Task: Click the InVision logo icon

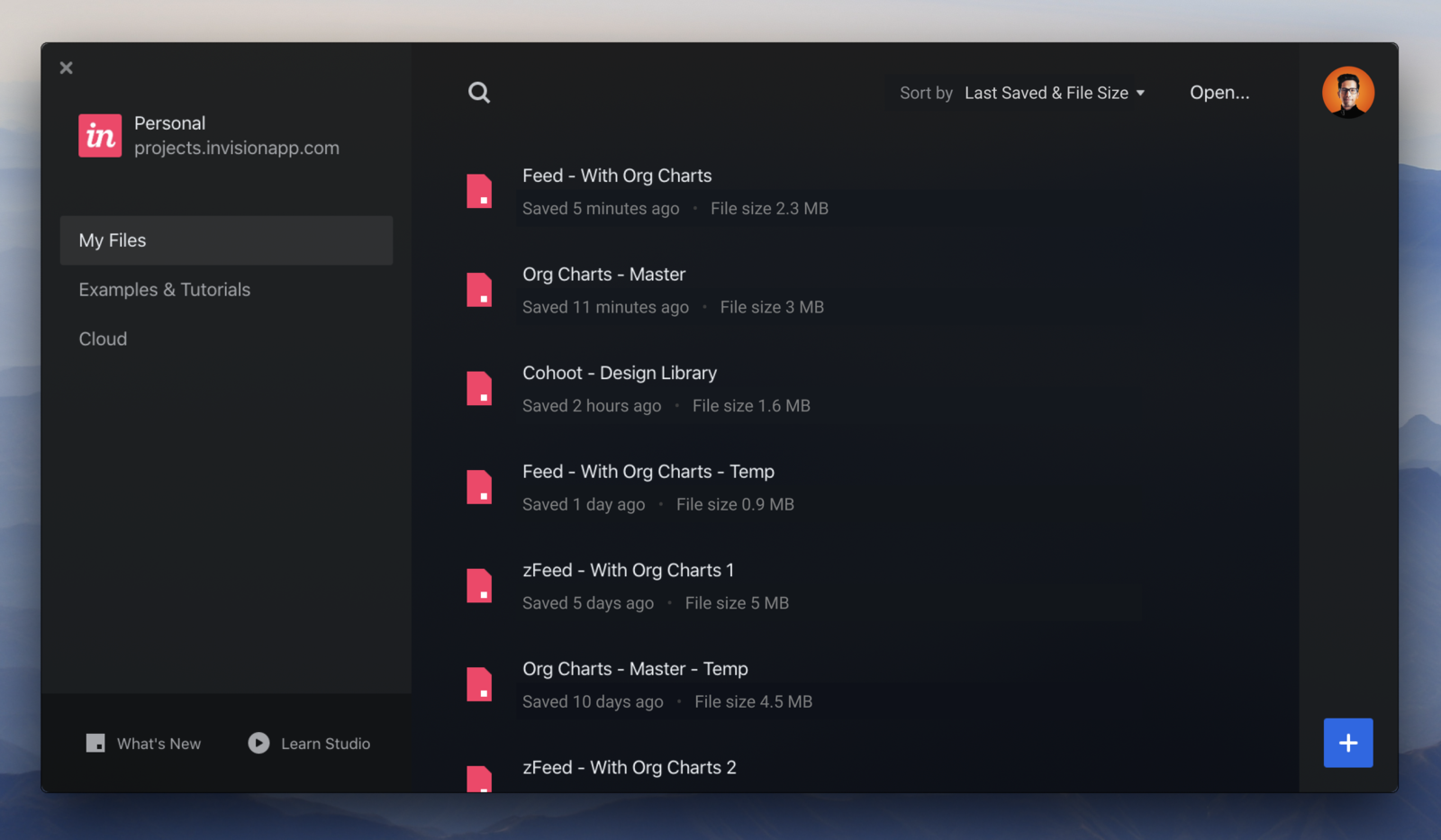Action: (100, 135)
